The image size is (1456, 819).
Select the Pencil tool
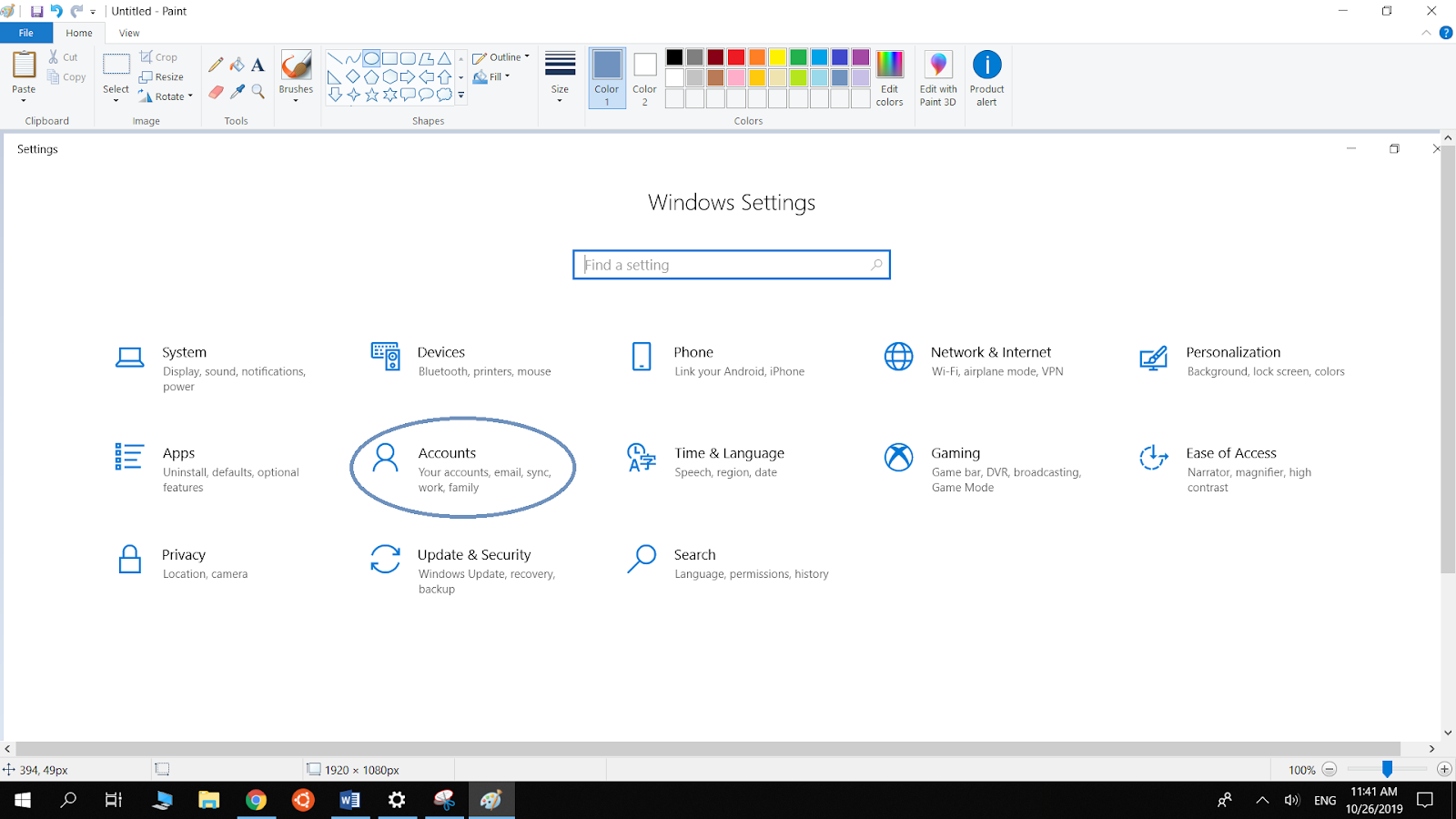pyautogui.click(x=216, y=65)
